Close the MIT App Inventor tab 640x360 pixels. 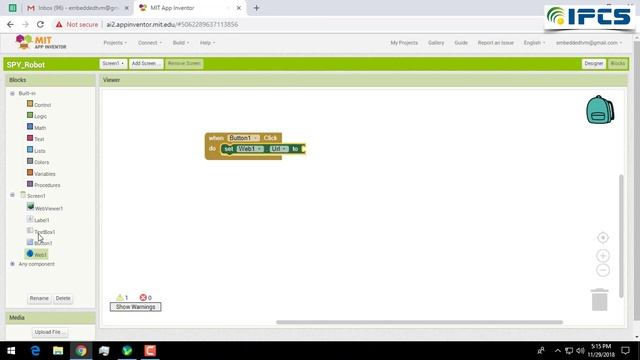(239, 8)
